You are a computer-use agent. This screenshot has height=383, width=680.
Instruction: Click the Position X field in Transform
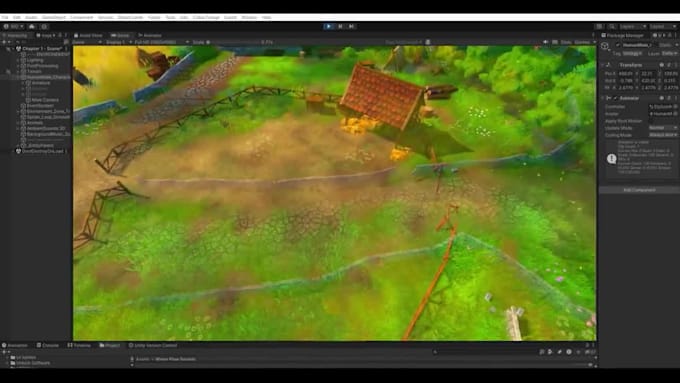pos(627,74)
